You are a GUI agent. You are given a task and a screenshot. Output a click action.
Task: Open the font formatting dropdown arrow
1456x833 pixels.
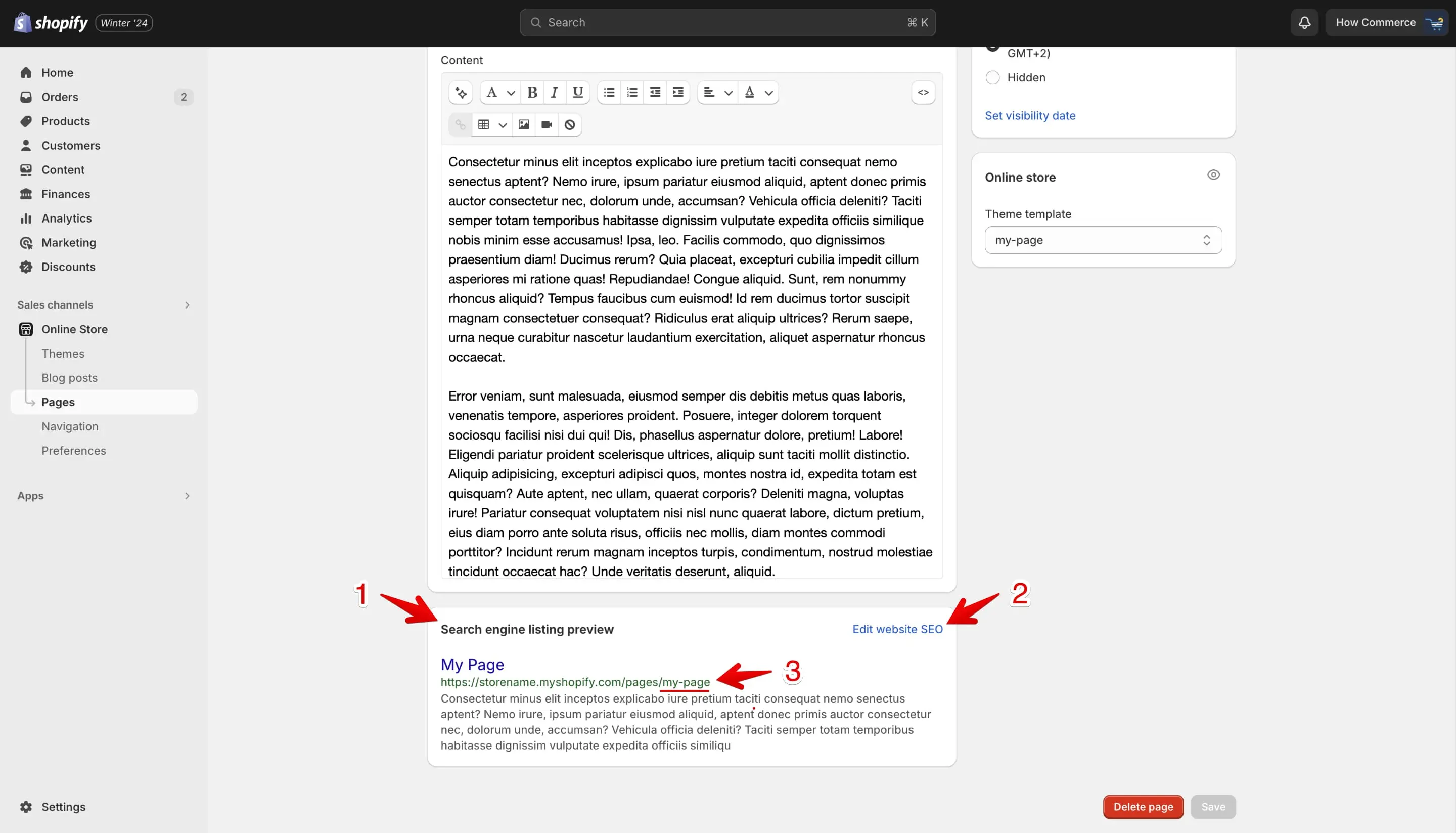(x=511, y=93)
